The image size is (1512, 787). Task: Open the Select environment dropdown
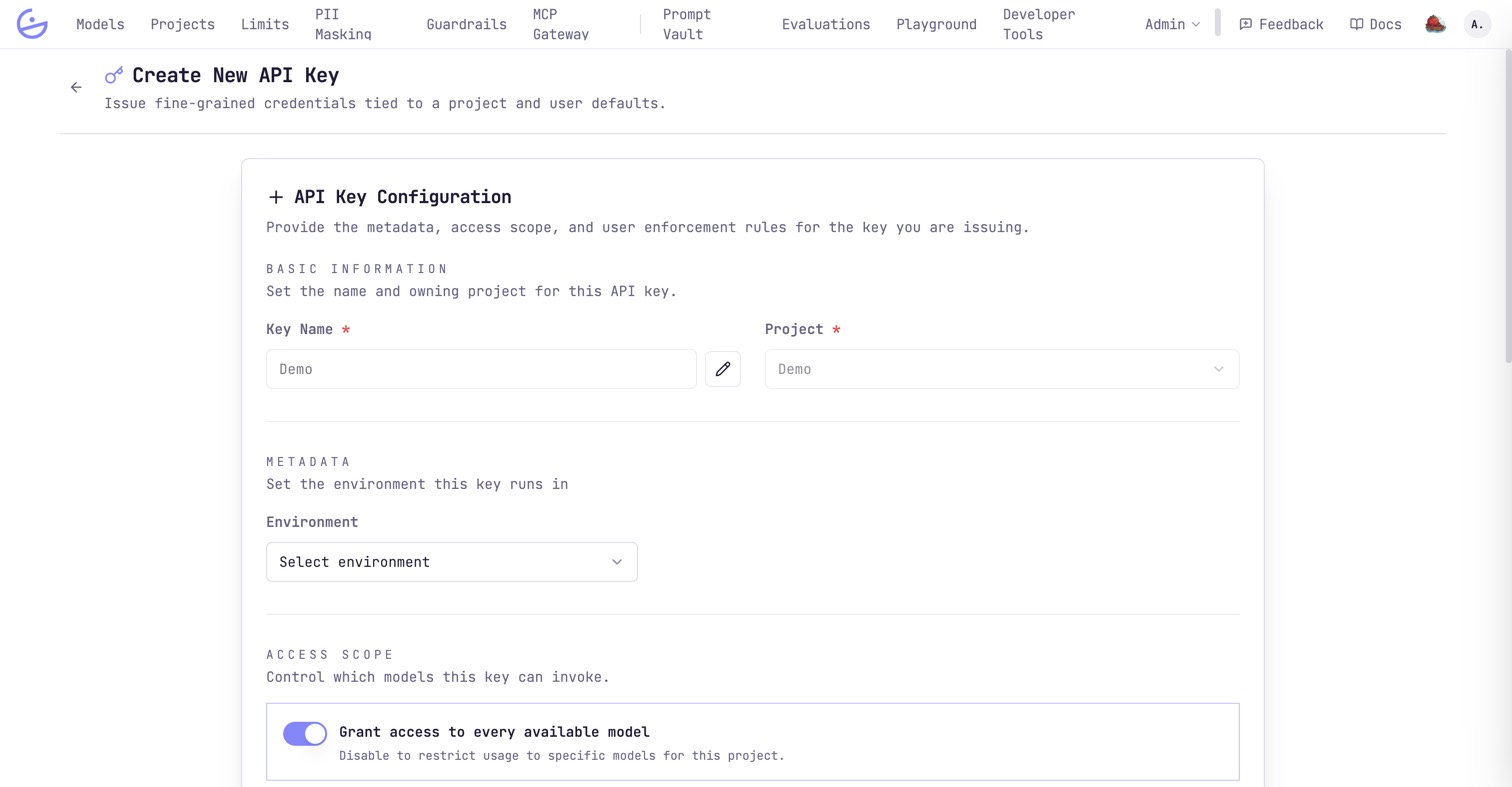tap(452, 562)
